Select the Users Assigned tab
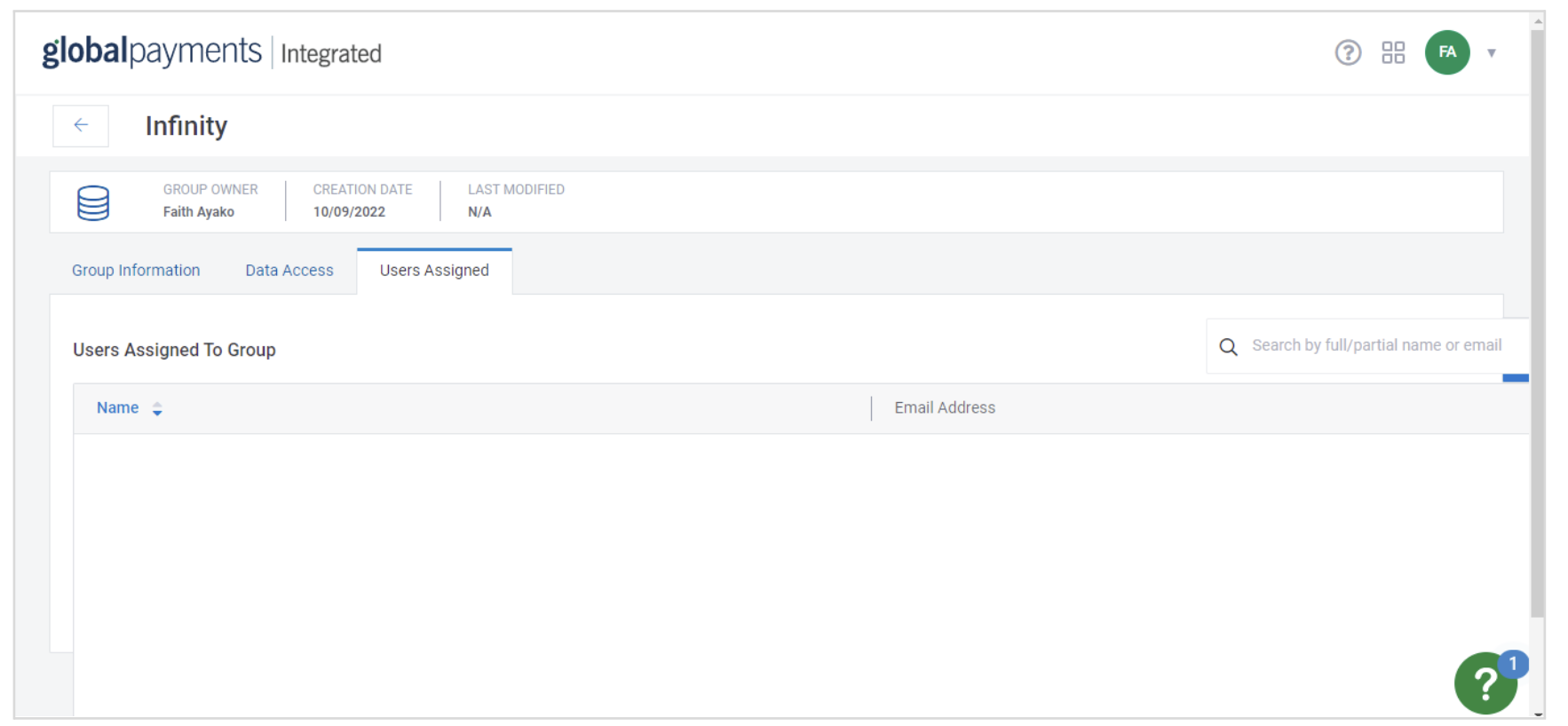 click(x=434, y=271)
